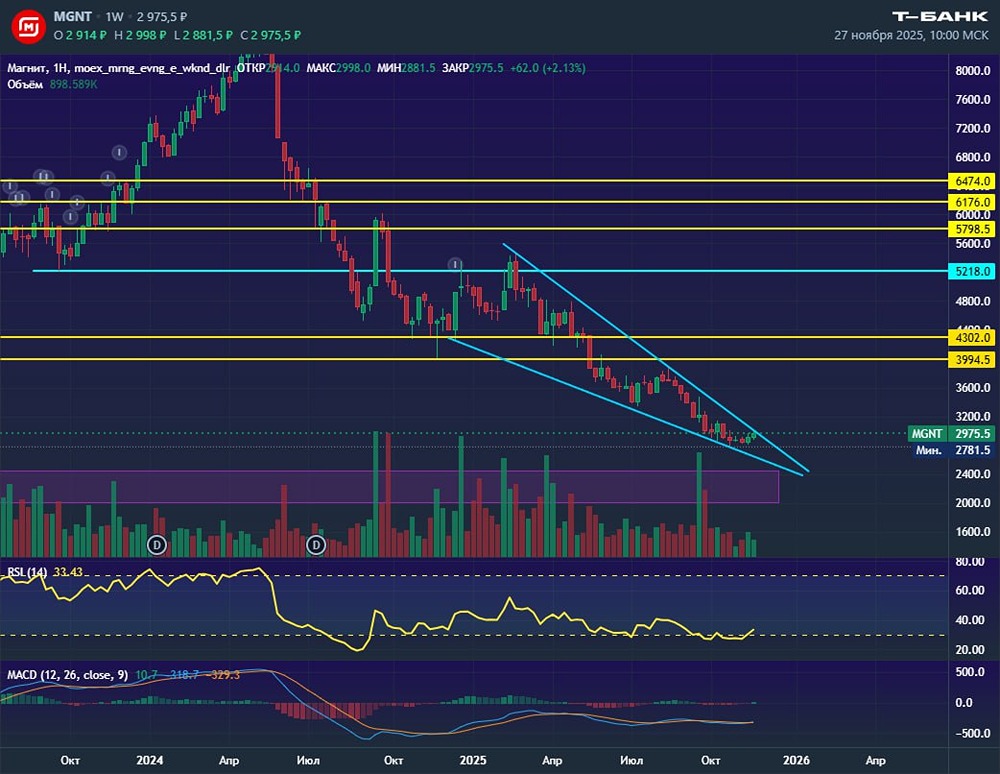The height and width of the screenshot is (774, 1000).
Task: Click the -500.0 label on MACD axis
Action: tap(973, 733)
